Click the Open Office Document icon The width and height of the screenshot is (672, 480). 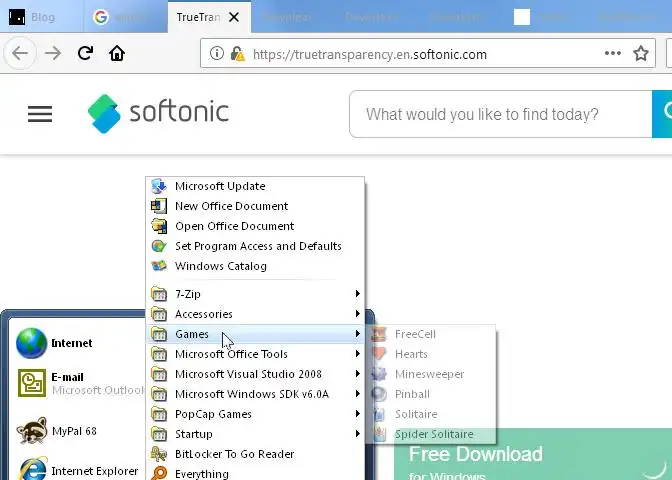tap(159, 226)
